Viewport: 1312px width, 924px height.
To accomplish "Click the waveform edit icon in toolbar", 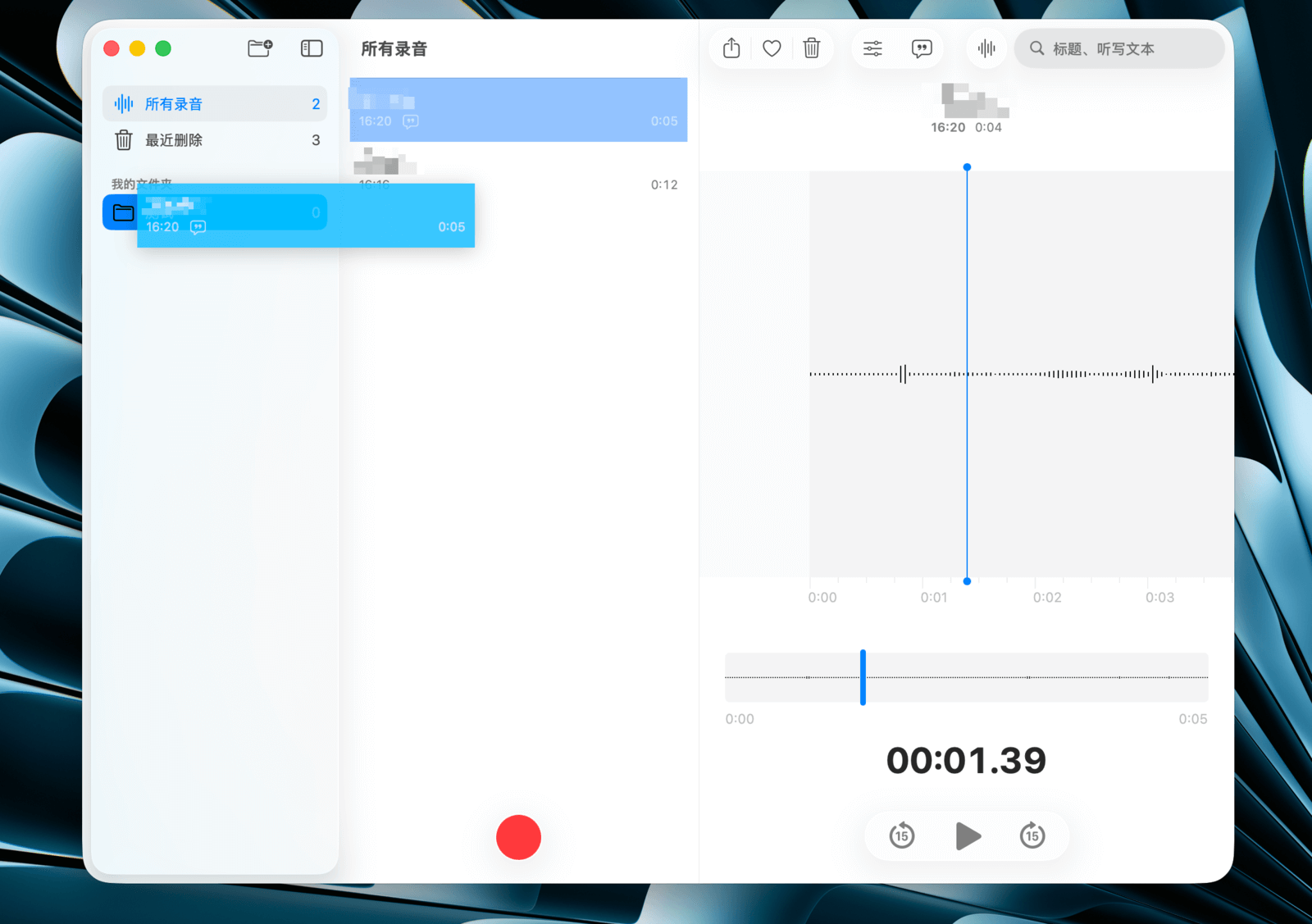I will pos(986,48).
